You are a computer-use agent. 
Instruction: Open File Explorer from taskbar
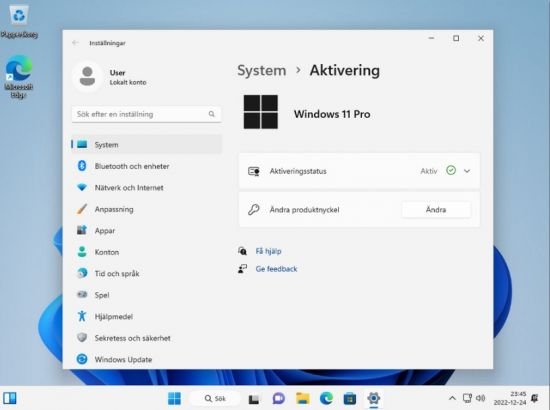[x=303, y=398]
